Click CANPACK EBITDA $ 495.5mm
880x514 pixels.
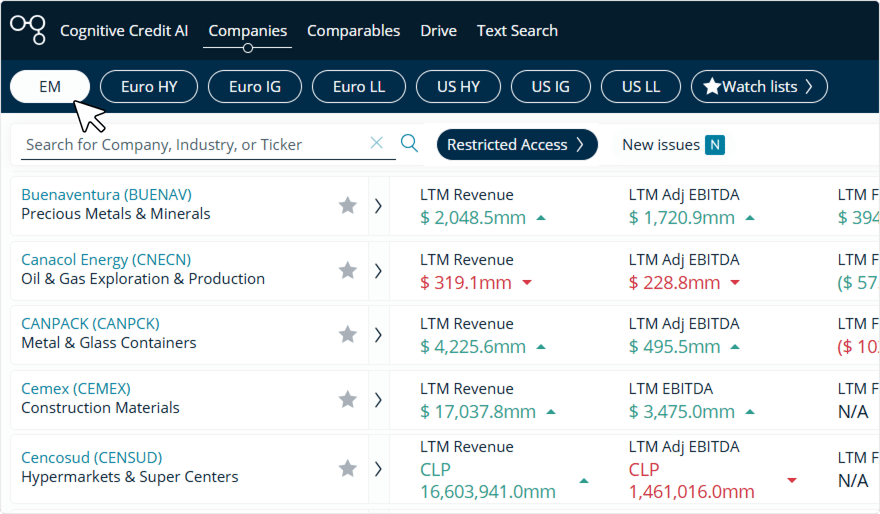674,347
